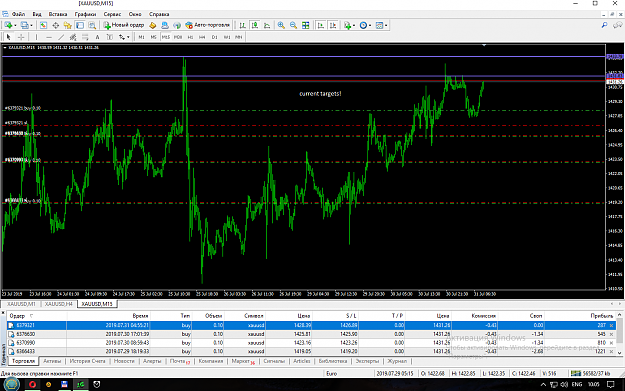
Task: Open the Periods clock icon
Action: click(363, 25)
